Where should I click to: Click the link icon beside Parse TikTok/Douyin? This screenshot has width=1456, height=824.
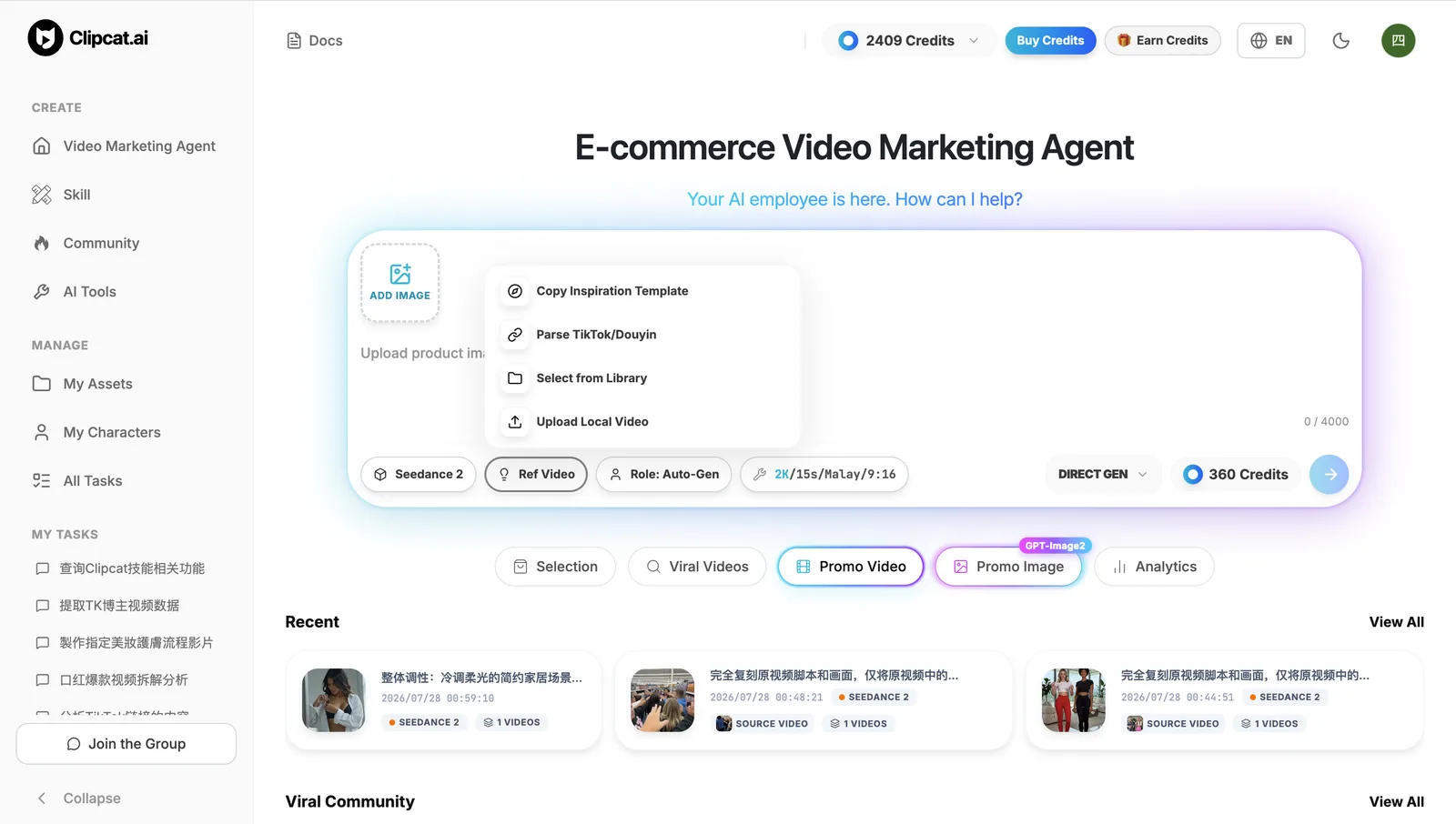coord(515,335)
